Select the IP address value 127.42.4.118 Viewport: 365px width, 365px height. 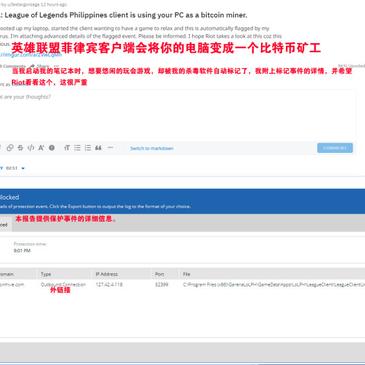(109, 285)
